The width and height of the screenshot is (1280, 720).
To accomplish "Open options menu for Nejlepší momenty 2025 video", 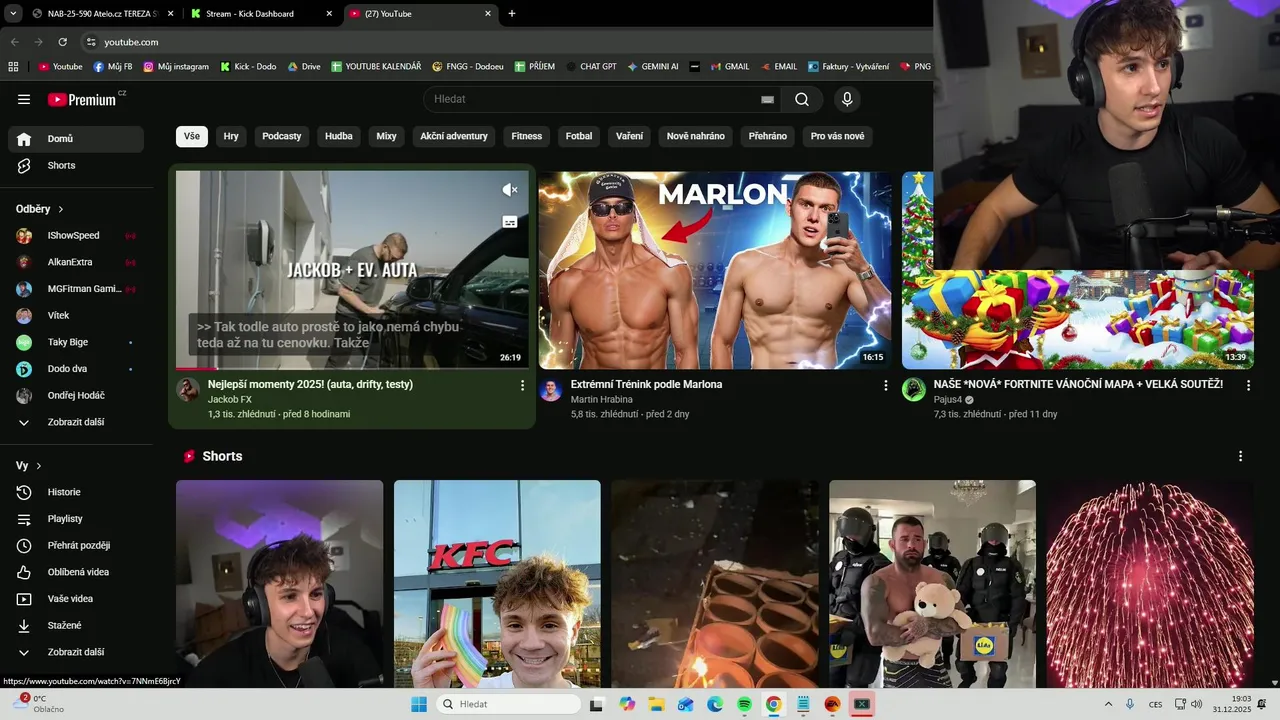I will pyautogui.click(x=522, y=385).
